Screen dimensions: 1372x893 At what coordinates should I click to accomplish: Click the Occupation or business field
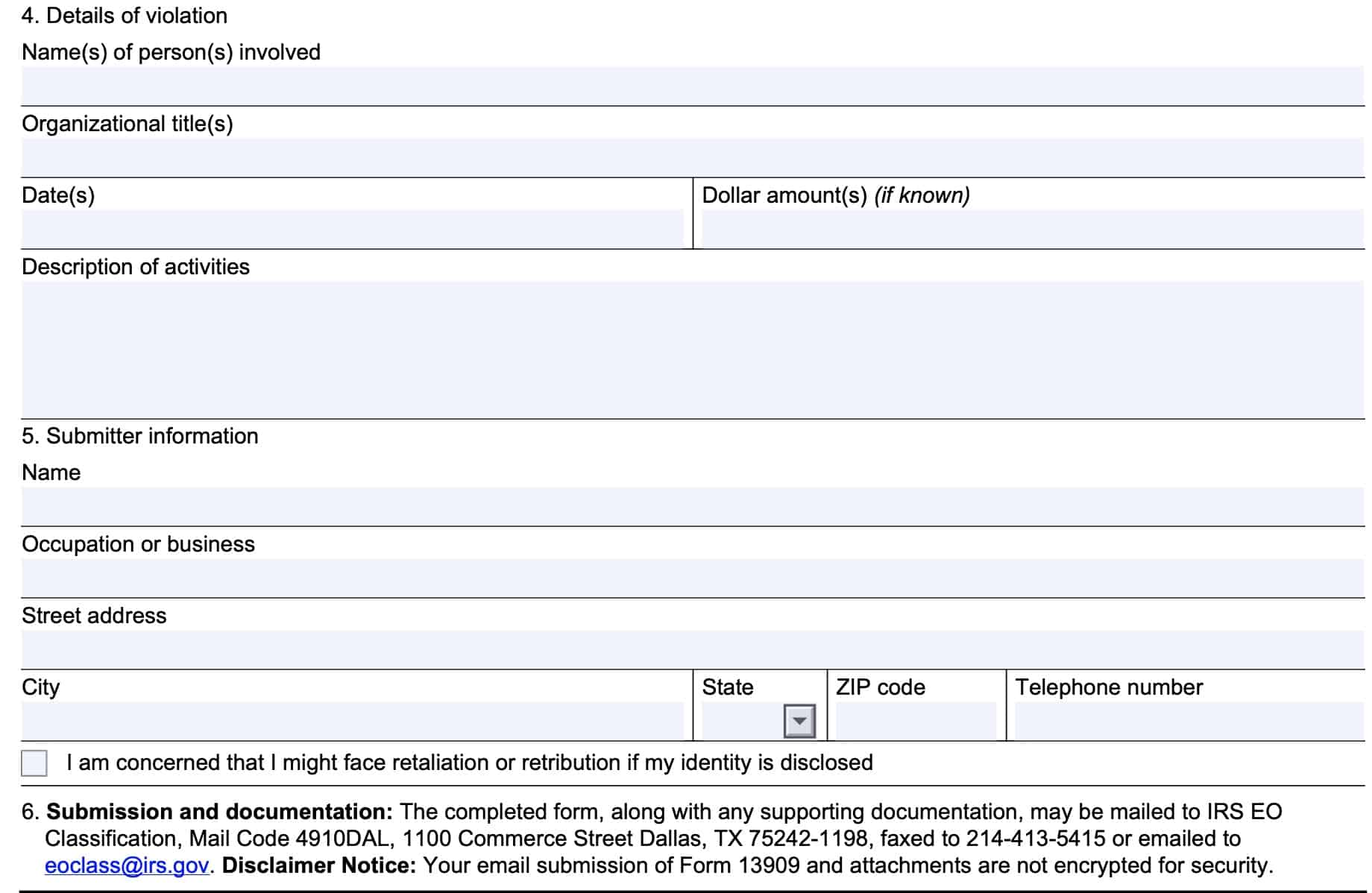click(692, 578)
